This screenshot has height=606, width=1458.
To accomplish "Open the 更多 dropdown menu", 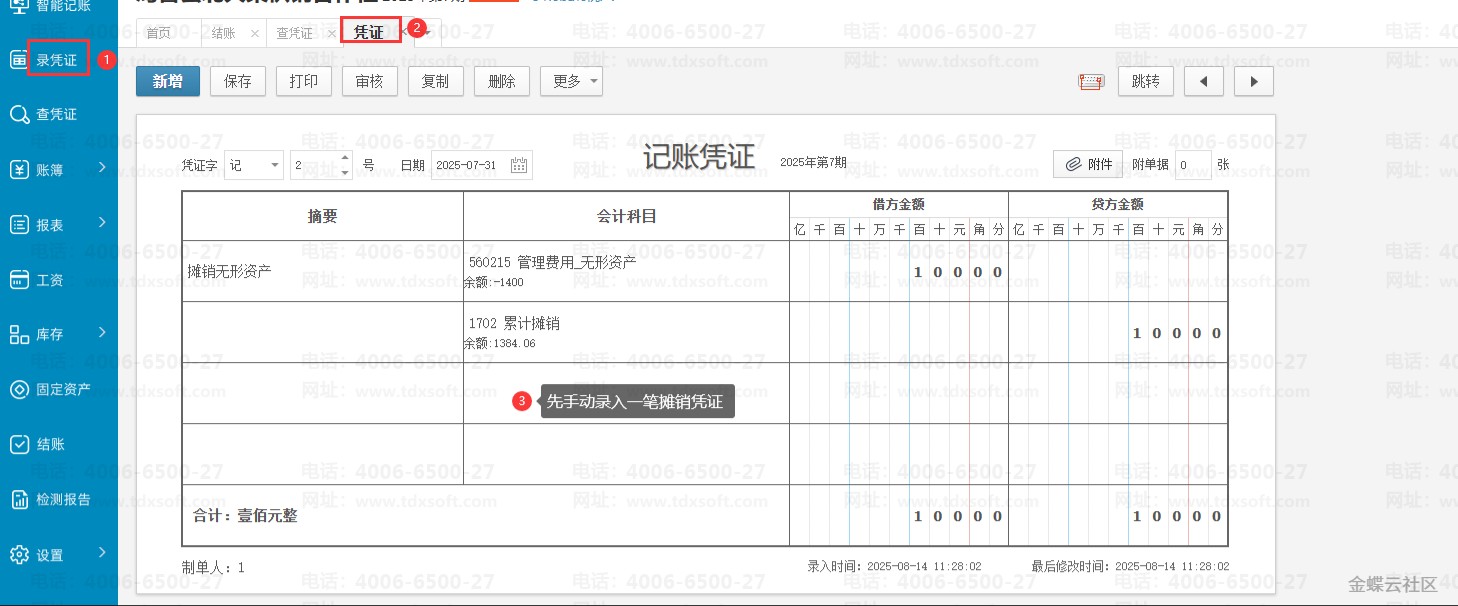I will [x=571, y=82].
